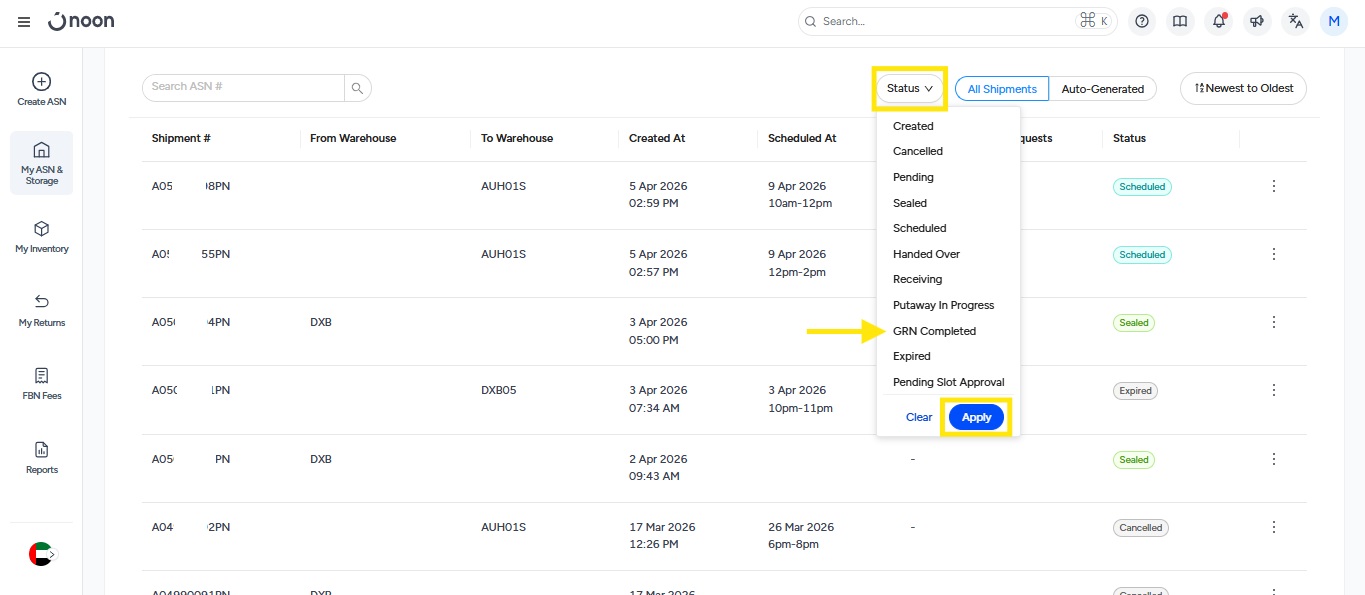Click the Apply filter button
1365x595 pixels.
coord(976,417)
